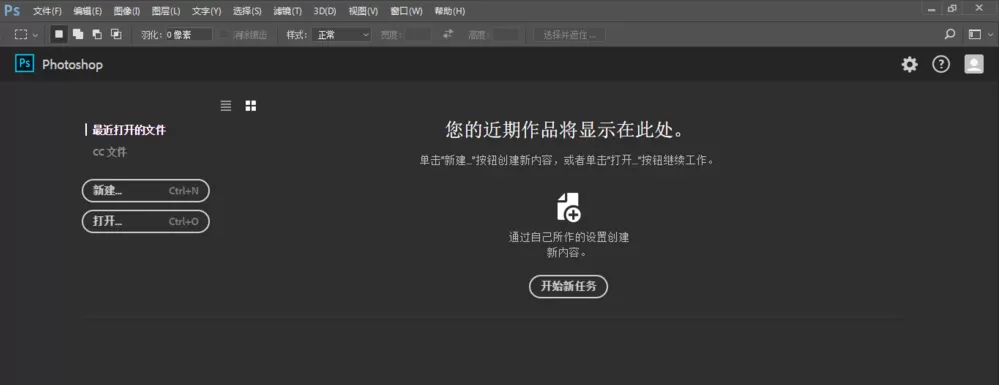Switch to list view icon
This screenshot has height=385, width=999.
point(226,106)
